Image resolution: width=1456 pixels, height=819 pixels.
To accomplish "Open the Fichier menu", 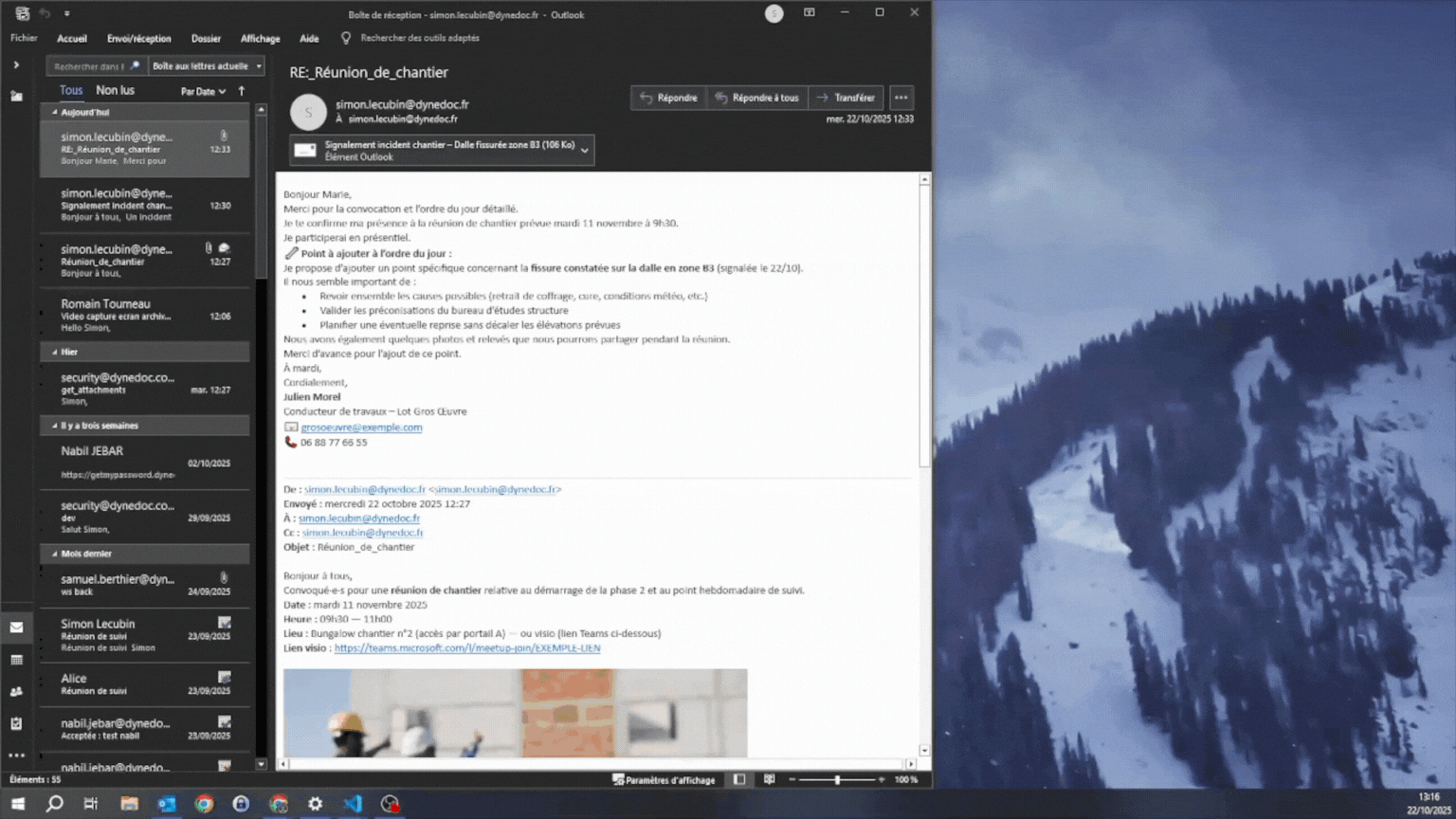I will point(24,39).
